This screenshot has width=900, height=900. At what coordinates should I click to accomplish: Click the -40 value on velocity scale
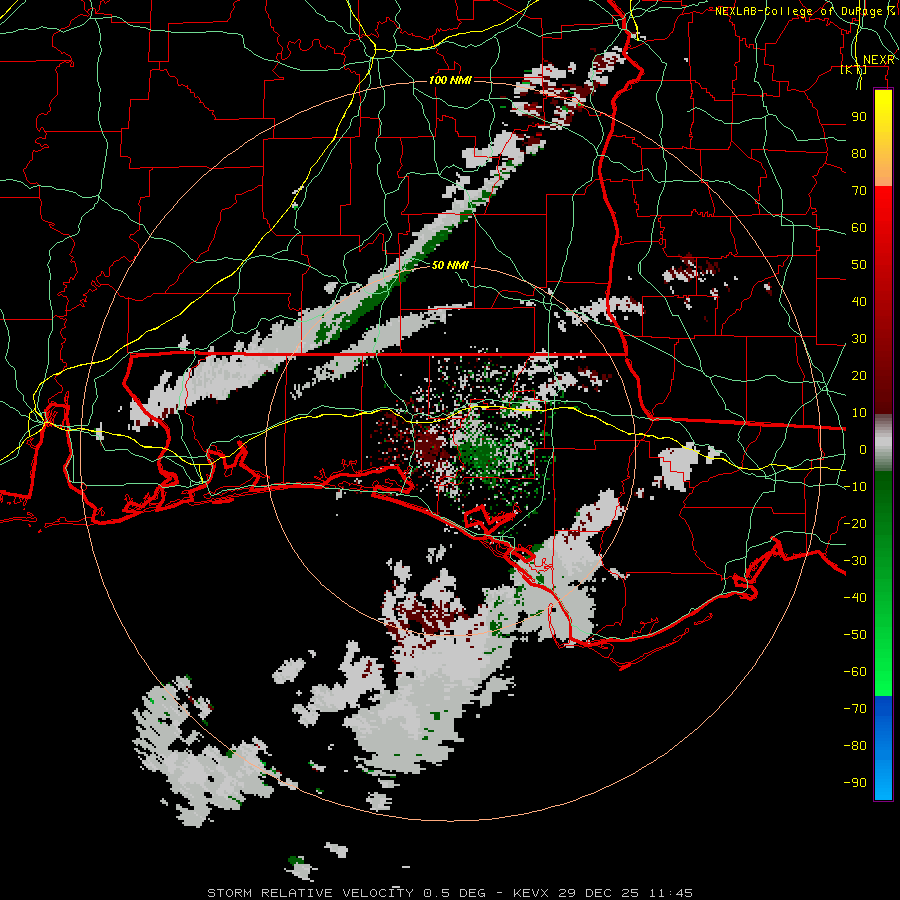855,598
